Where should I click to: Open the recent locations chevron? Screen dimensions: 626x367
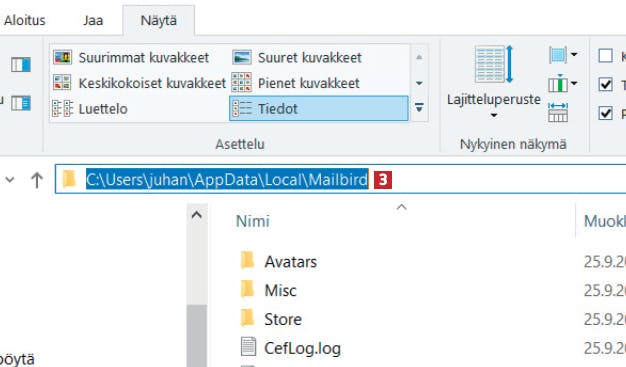[10, 180]
